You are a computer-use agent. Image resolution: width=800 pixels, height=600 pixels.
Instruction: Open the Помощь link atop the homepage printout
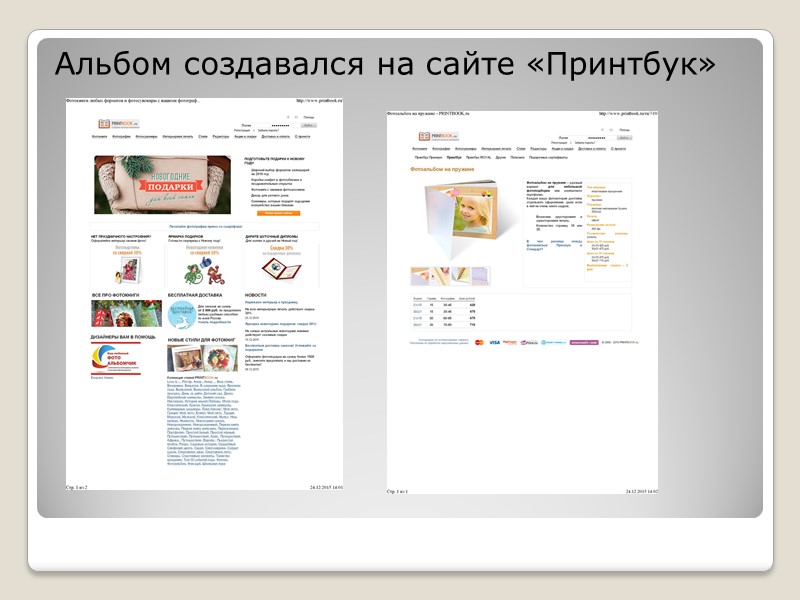click(x=309, y=117)
